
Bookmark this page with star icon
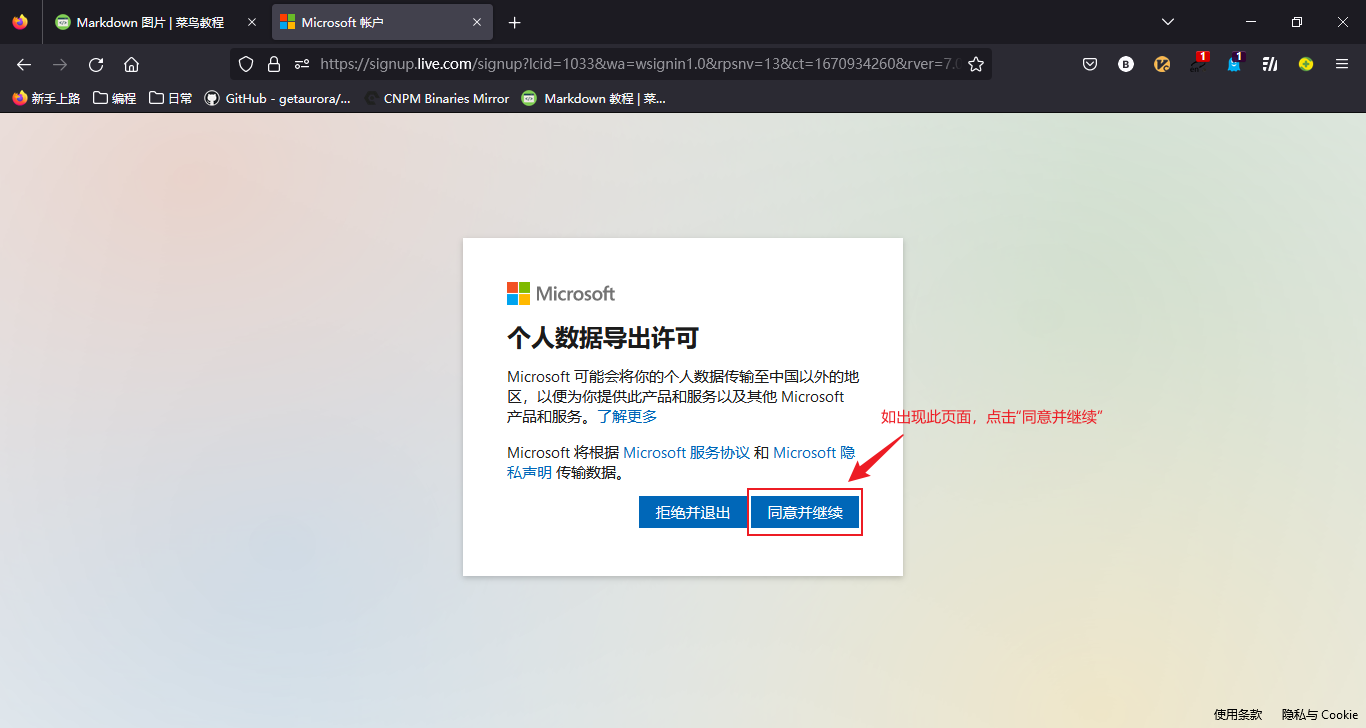[x=976, y=64]
